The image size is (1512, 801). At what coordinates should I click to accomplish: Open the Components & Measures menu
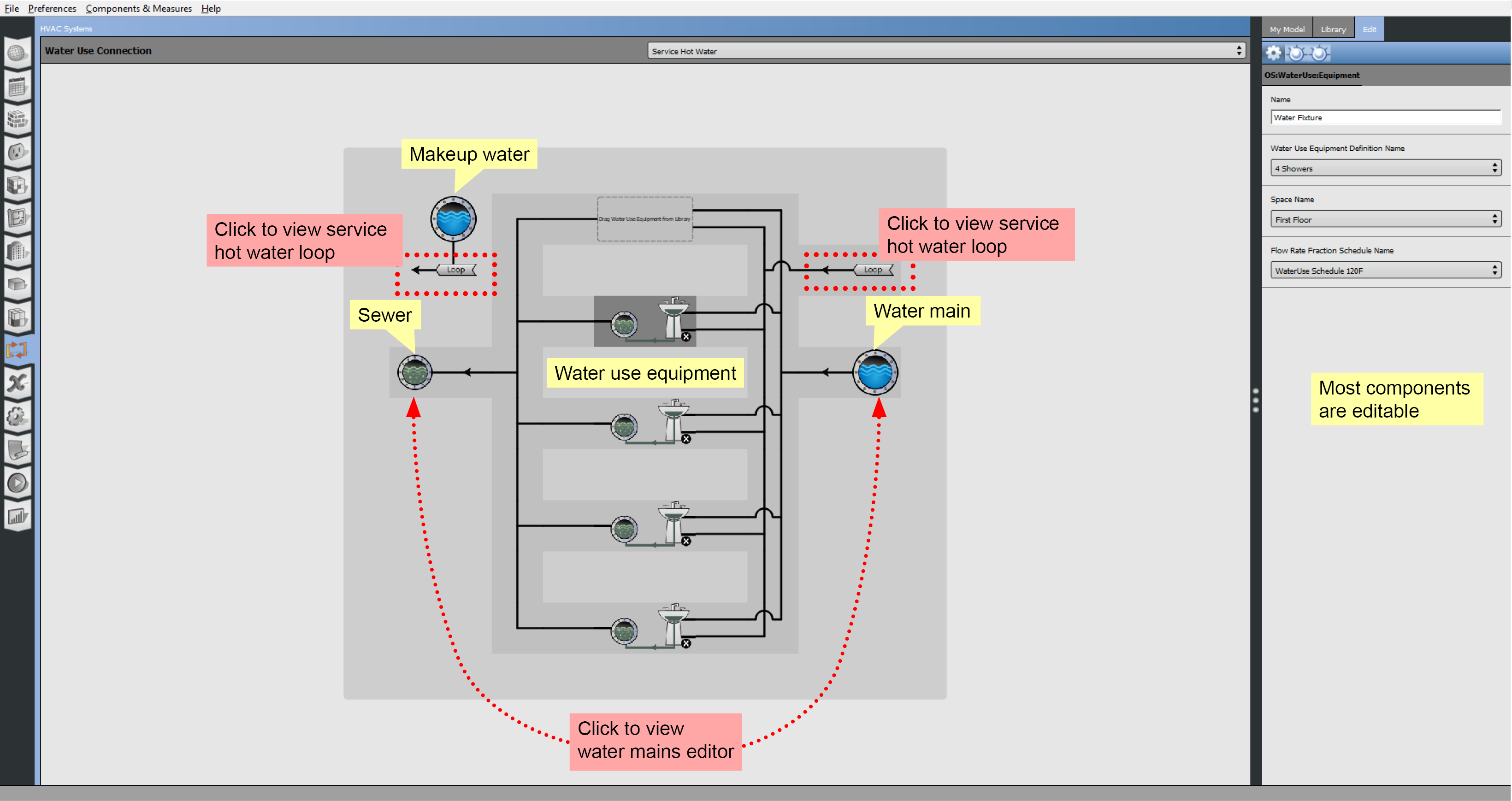(138, 8)
